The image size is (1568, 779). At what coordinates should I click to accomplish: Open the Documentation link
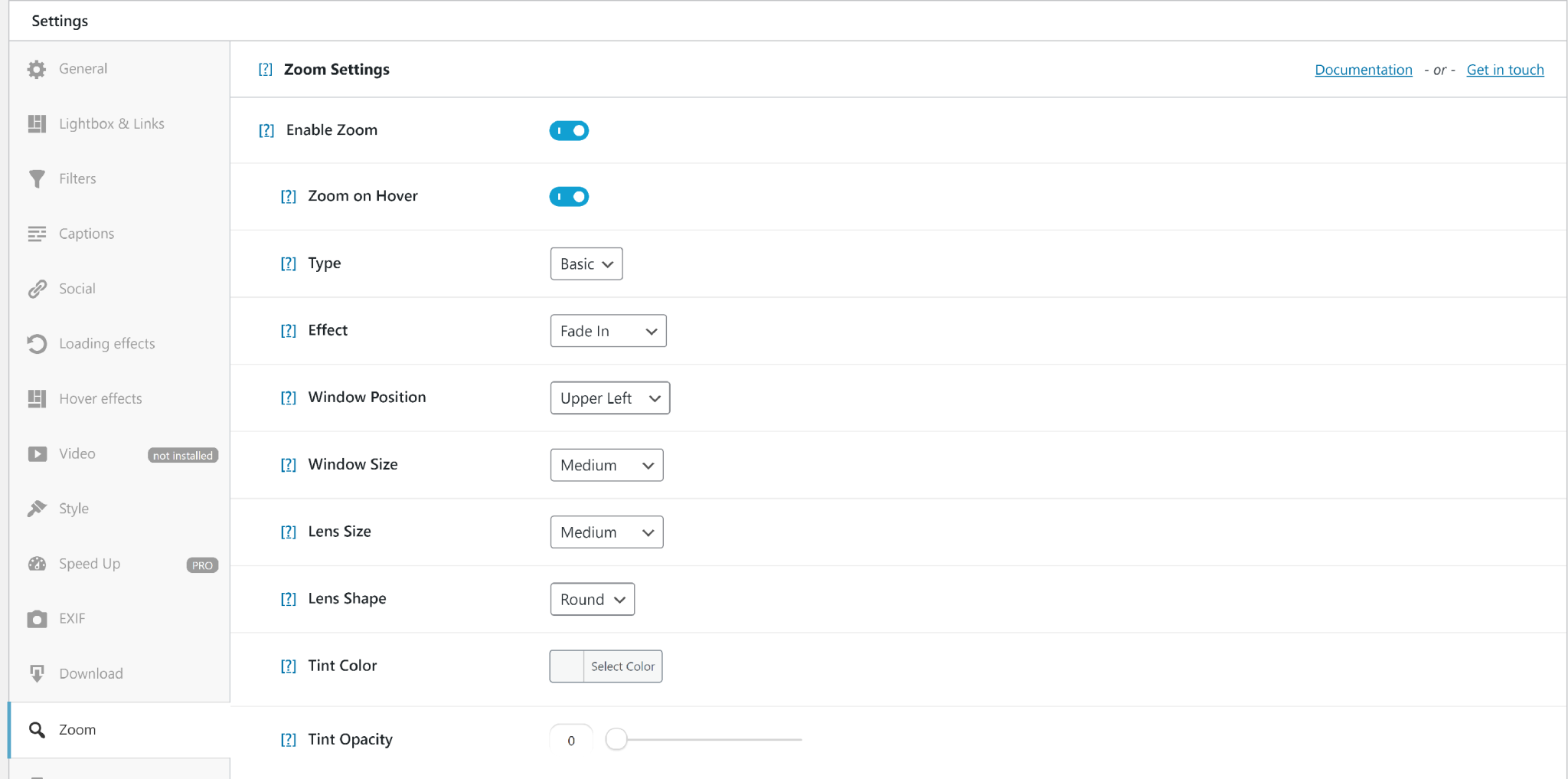coord(1363,70)
